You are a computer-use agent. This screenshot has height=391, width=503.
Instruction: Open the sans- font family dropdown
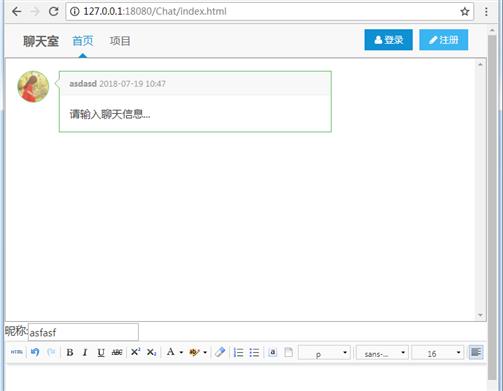point(382,353)
